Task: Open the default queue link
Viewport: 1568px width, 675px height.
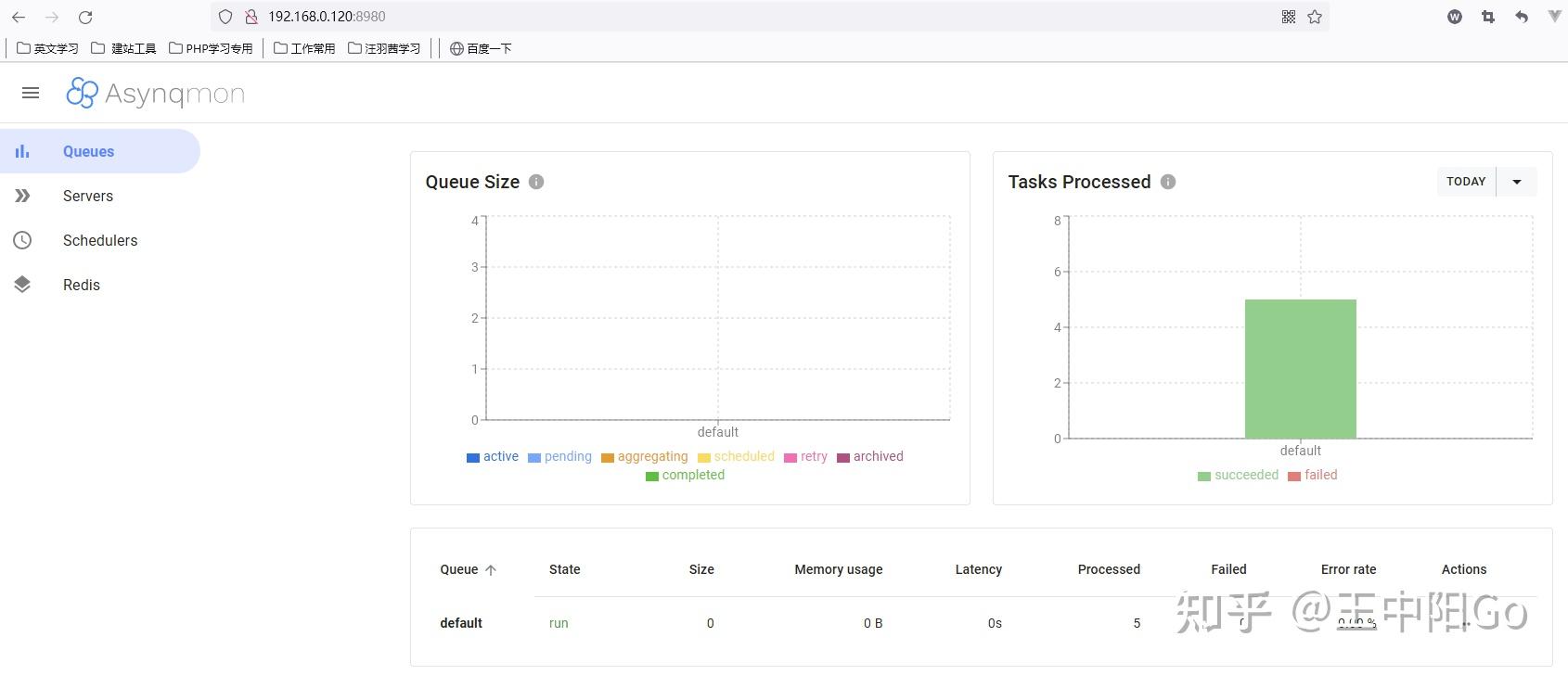Action: [461, 623]
